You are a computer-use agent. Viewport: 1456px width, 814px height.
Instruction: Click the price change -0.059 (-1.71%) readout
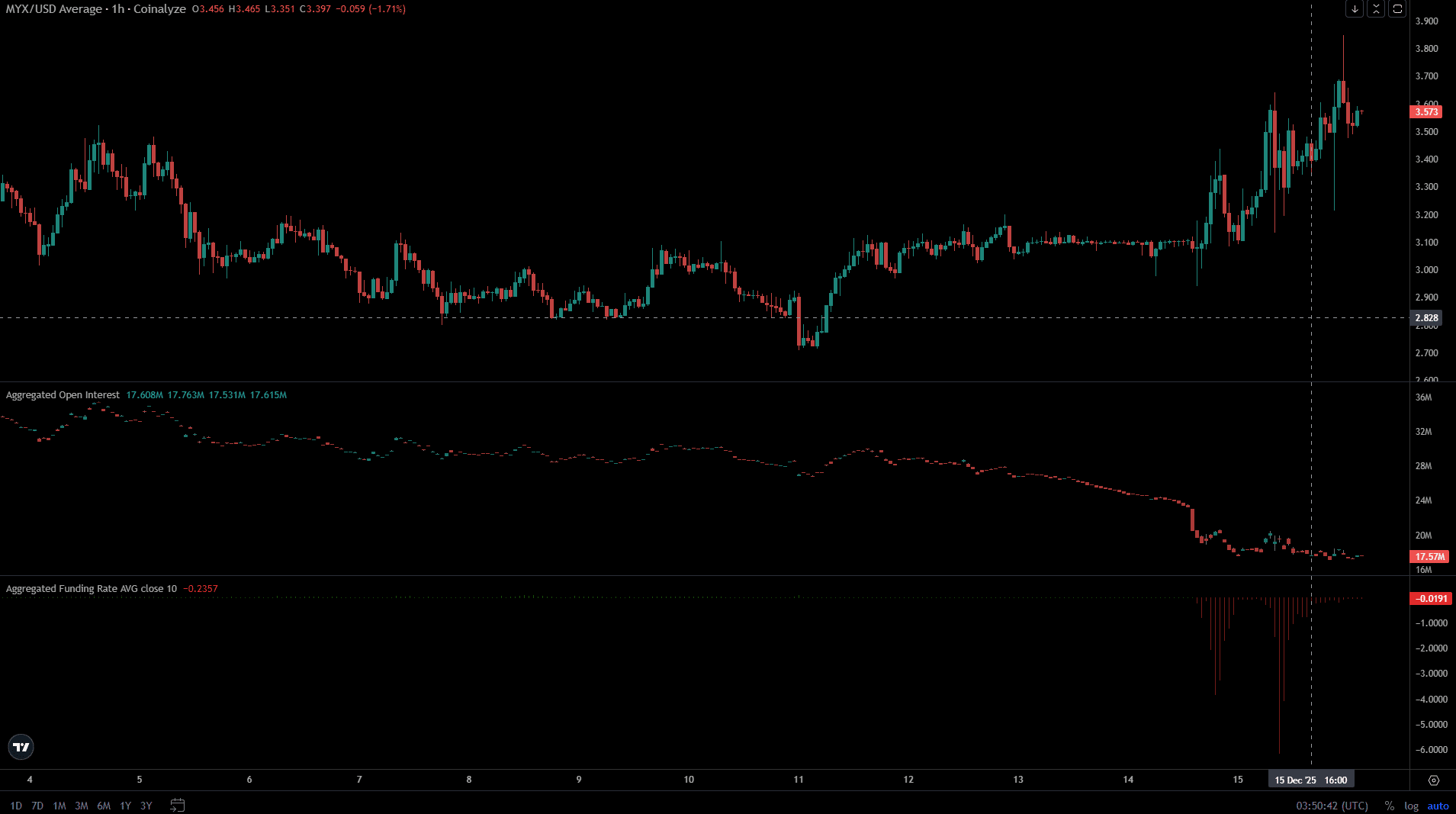pos(371,9)
